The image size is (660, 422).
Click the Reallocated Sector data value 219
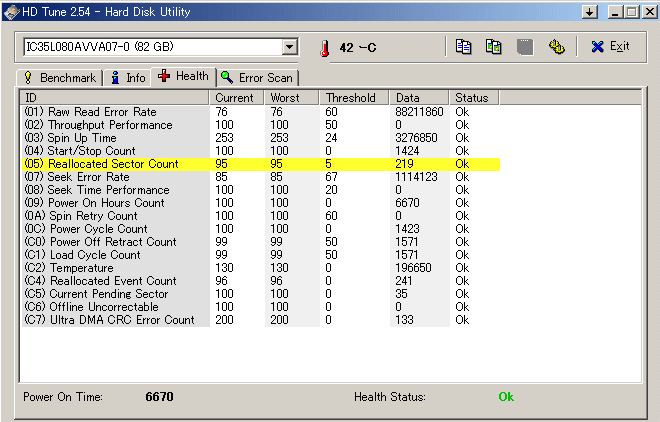(x=405, y=164)
